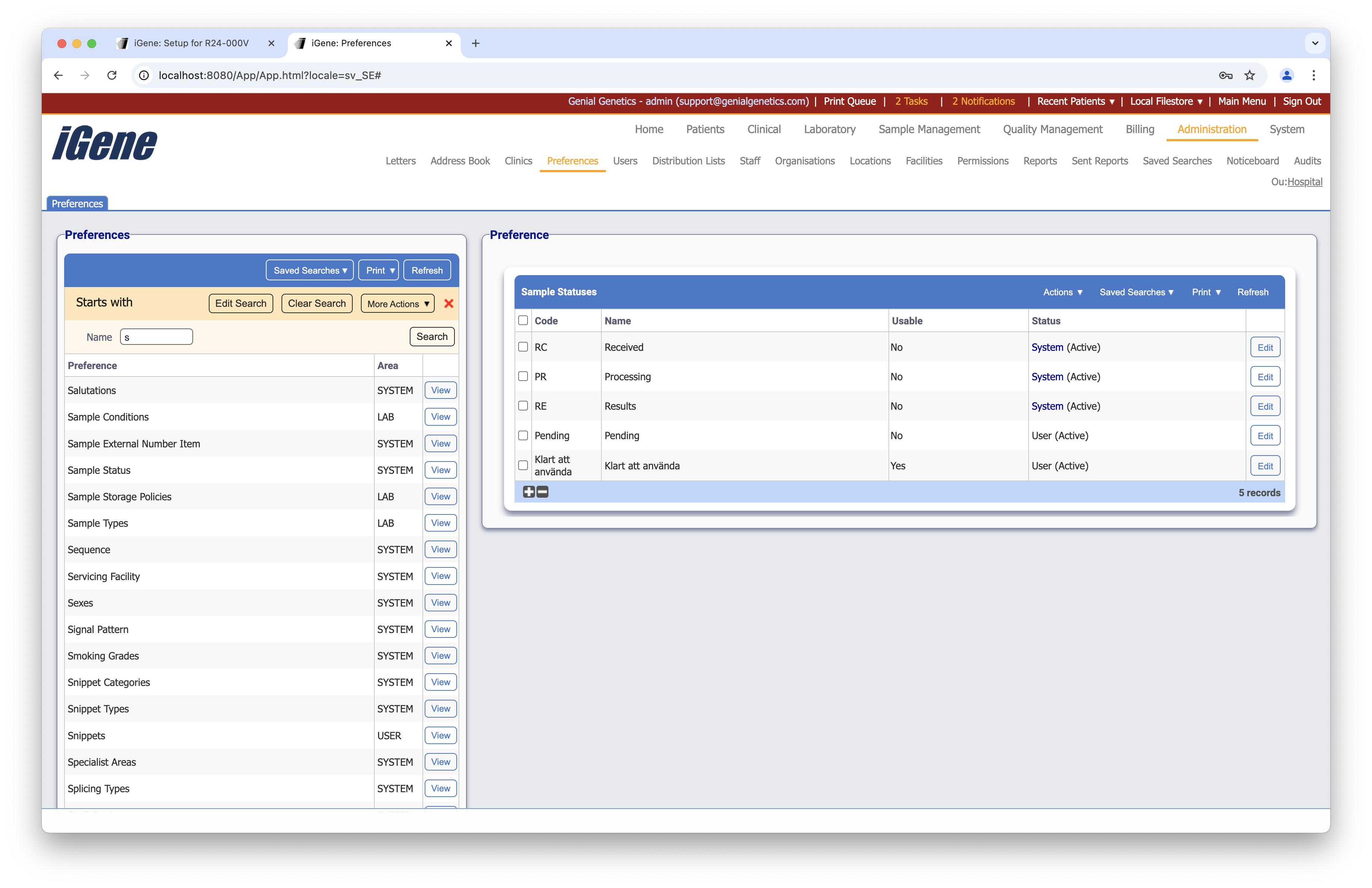The width and height of the screenshot is (1372, 888).
Task: Open Chrome's three-dot menu
Action: tap(1313, 75)
